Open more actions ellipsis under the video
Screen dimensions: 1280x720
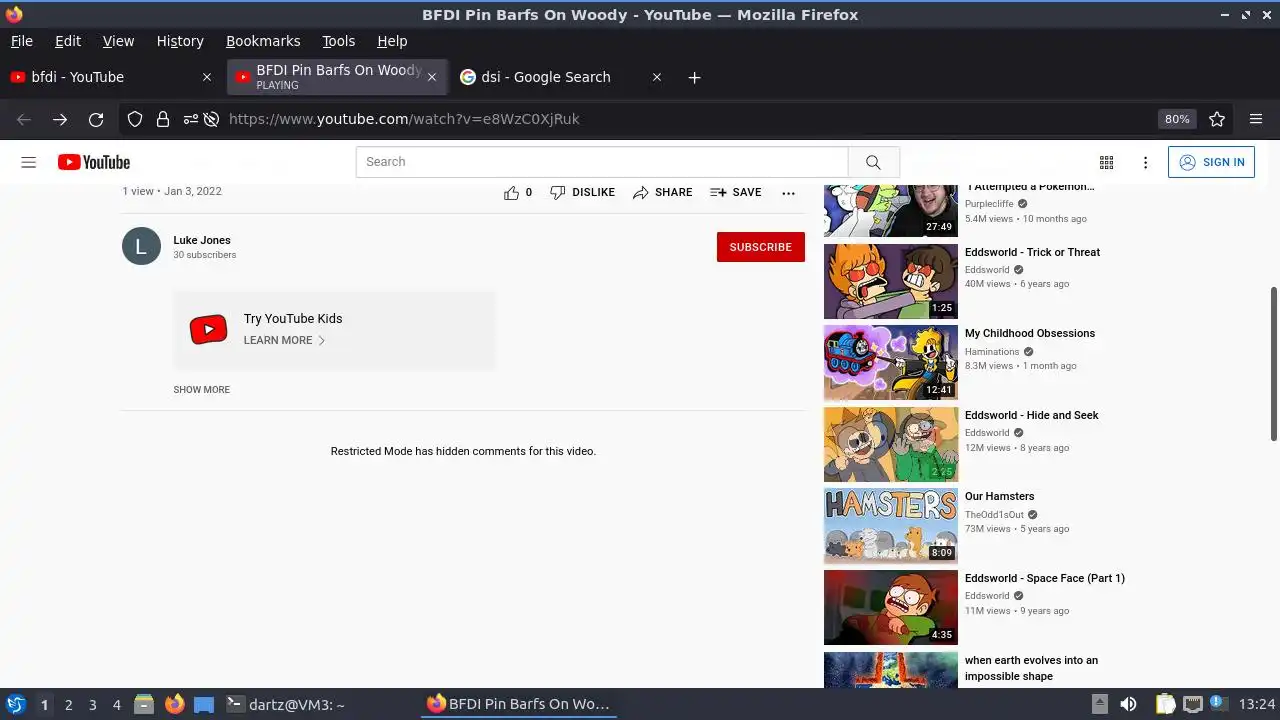pos(788,193)
